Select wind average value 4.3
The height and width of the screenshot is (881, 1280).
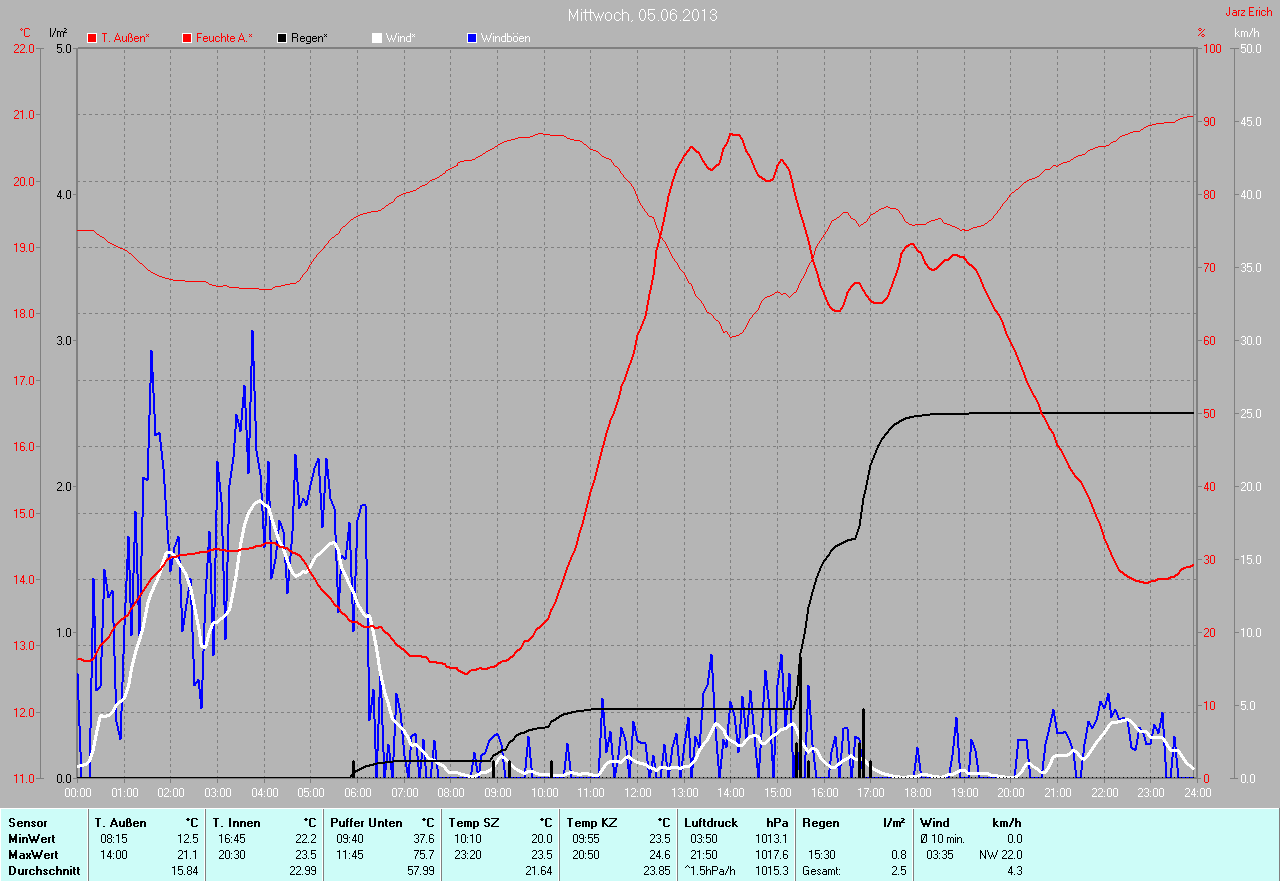[x=1015, y=871]
